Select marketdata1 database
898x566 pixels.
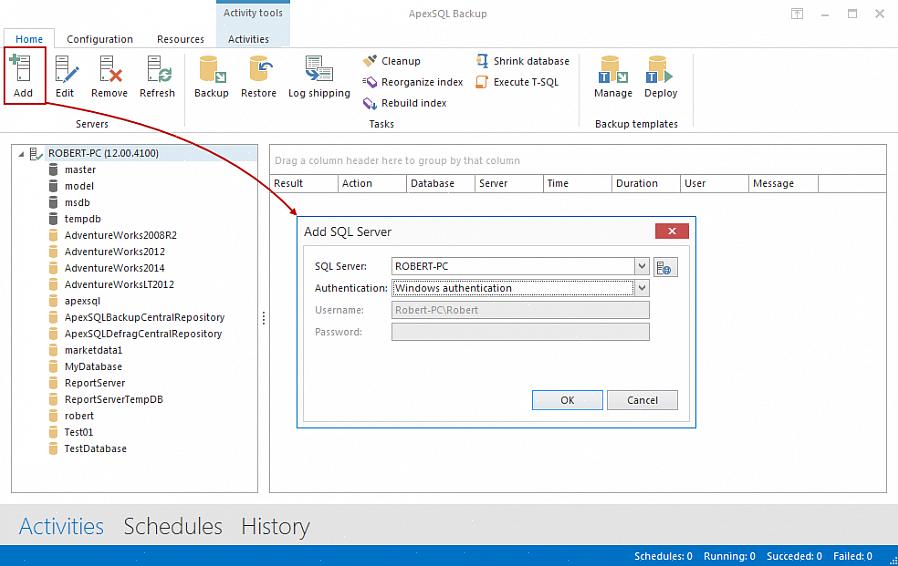(x=93, y=350)
